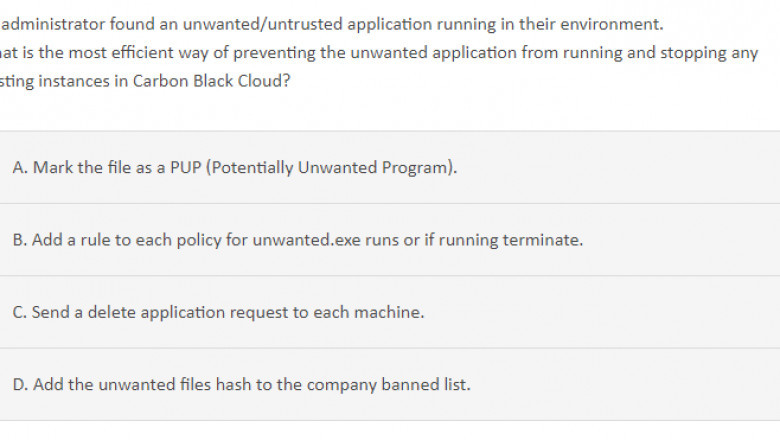
Task: Click the question line beginning 'at is the most efficient way'
Action: point(379,53)
